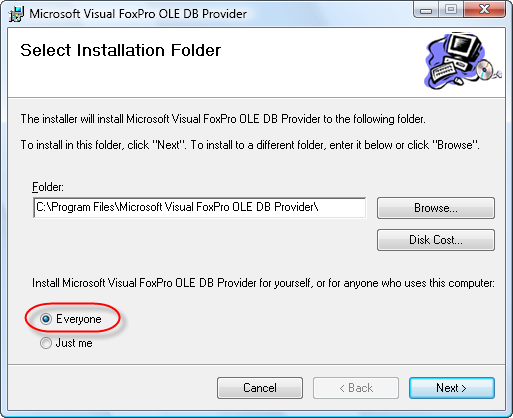The width and height of the screenshot is (513, 418).
Task: Click the window title text in title bar
Action: 138,14
